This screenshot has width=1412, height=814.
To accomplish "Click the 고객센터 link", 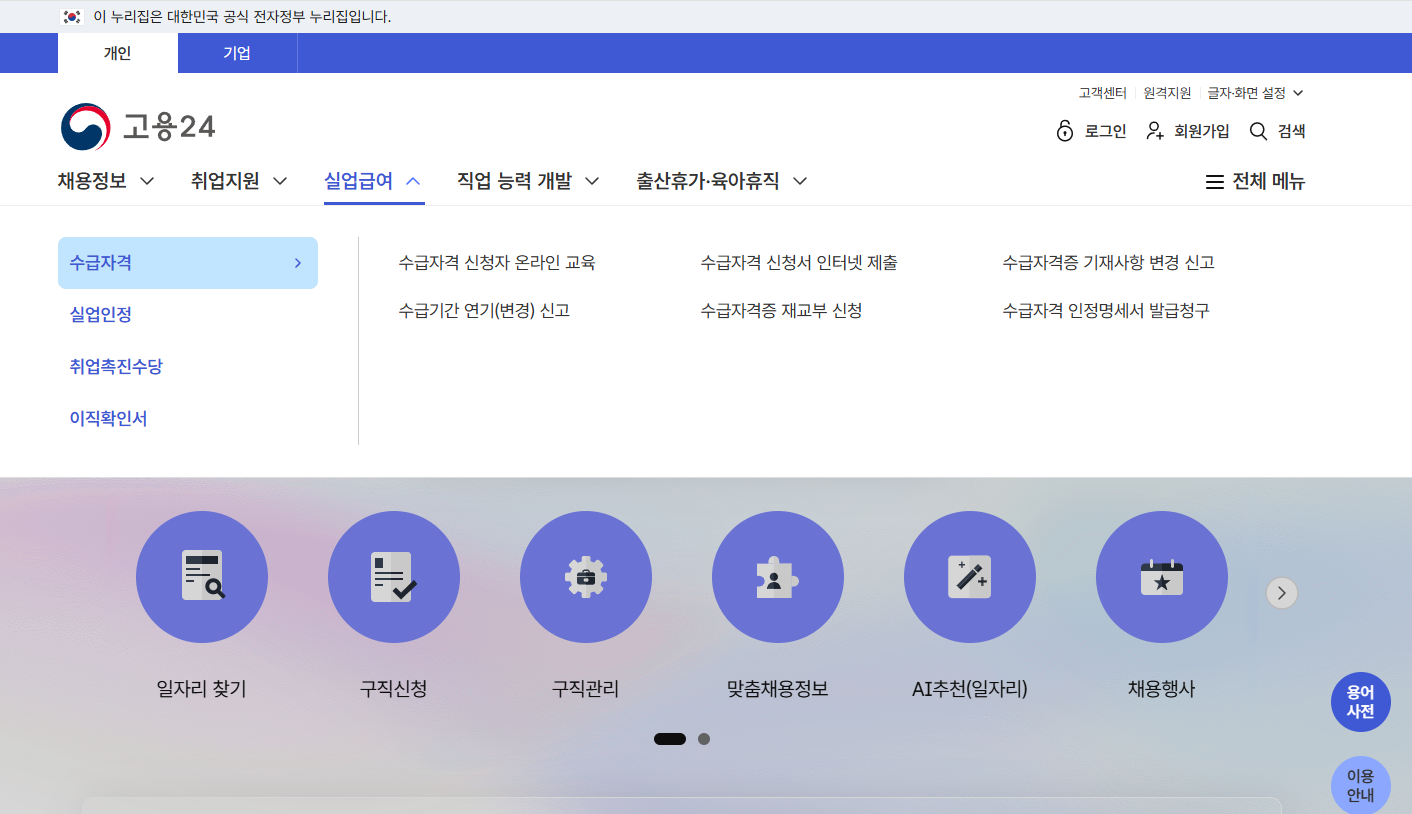I will pos(1102,93).
